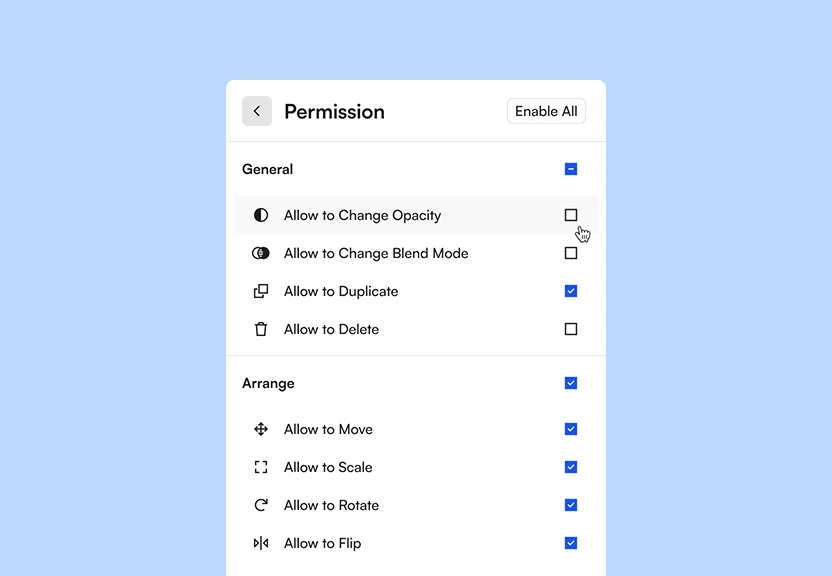Click the move arrows icon
This screenshot has height=576, width=832.
261,429
